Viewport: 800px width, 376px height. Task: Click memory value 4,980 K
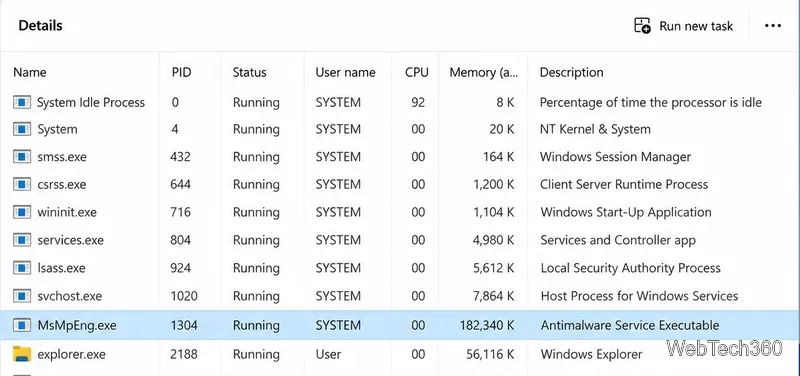(x=494, y=240)
